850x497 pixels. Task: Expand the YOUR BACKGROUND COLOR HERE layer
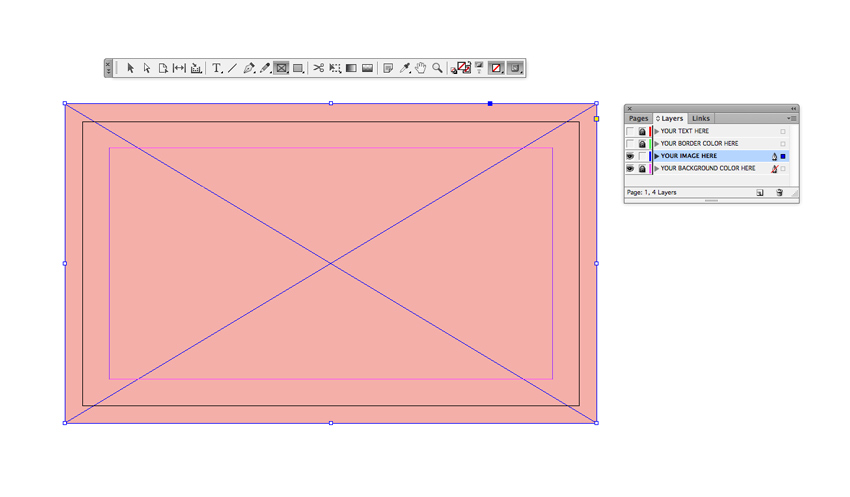[656, 169]
